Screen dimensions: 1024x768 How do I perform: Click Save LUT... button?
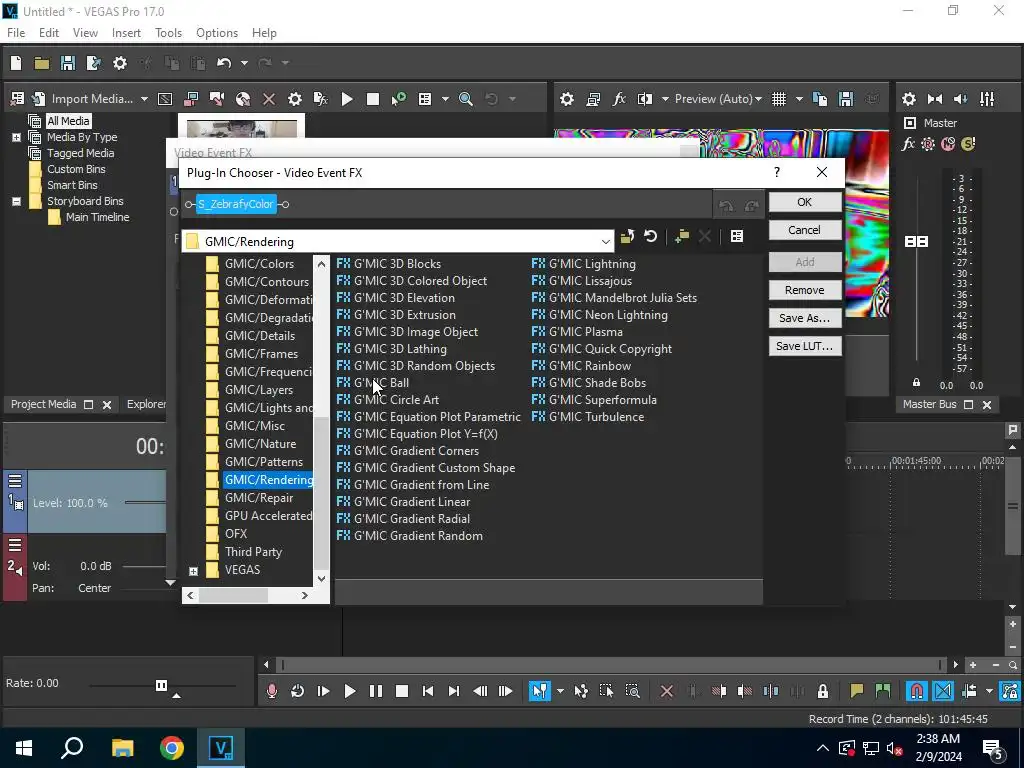tap(805, 346)
